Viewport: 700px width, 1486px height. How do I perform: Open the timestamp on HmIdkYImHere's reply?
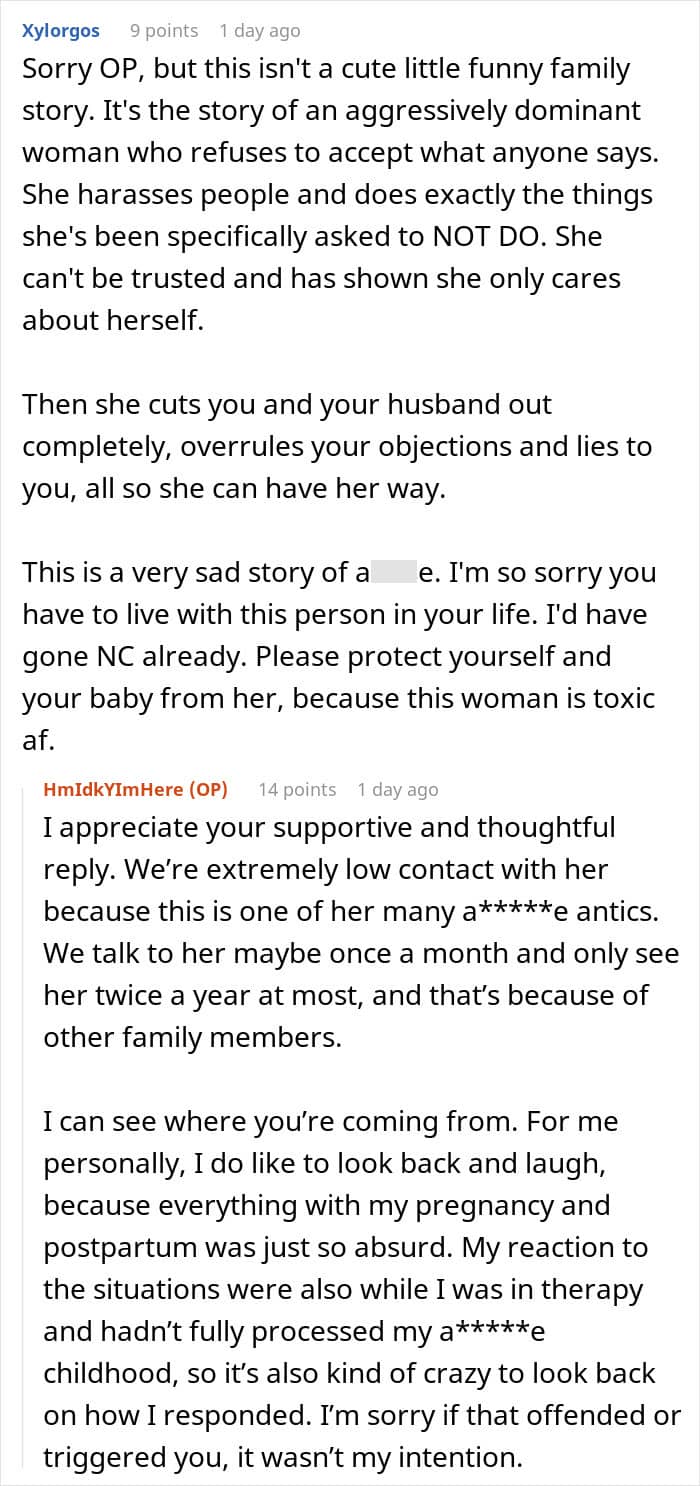coord(398,789)
